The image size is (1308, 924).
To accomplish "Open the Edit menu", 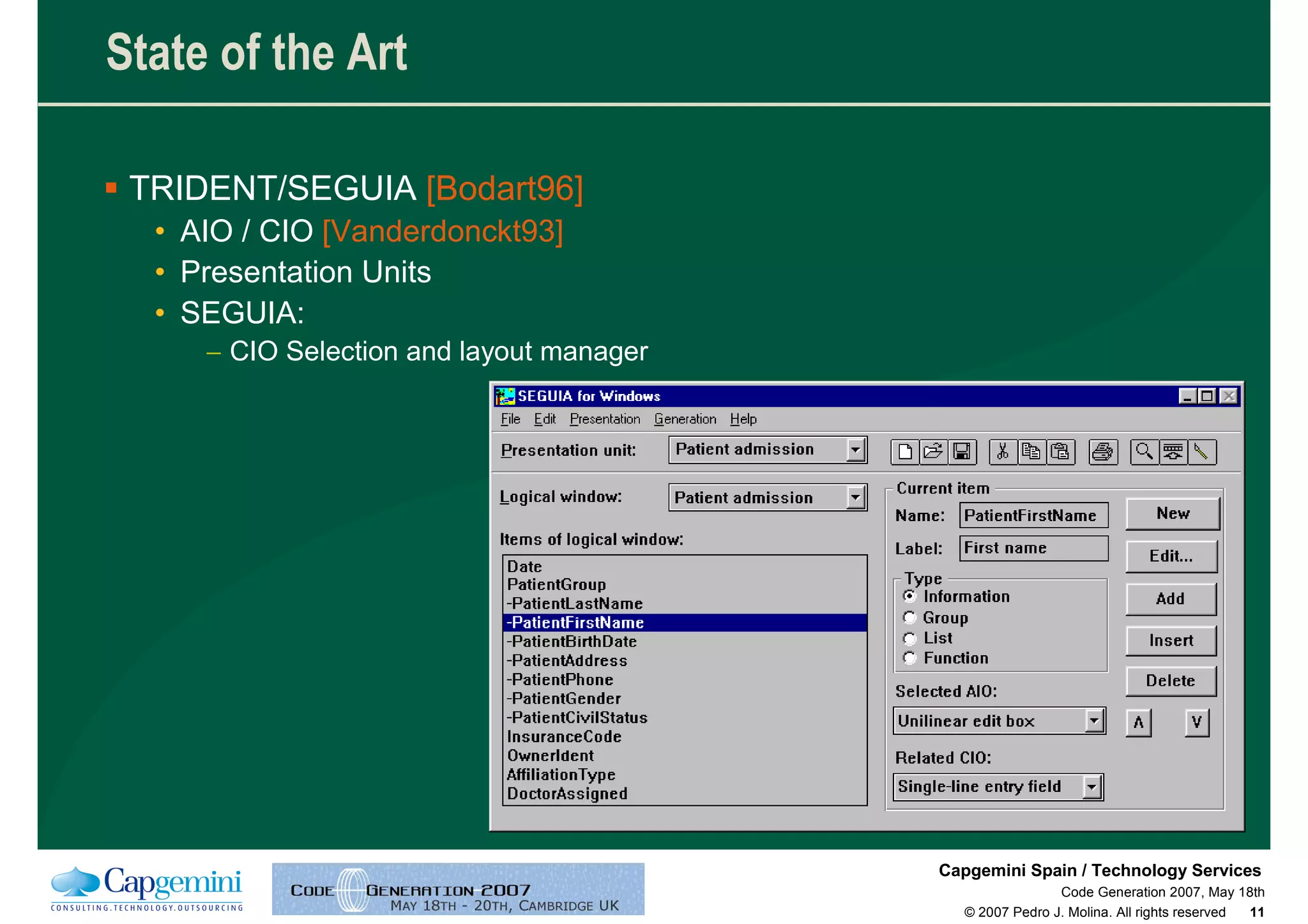I will (545, 419).
